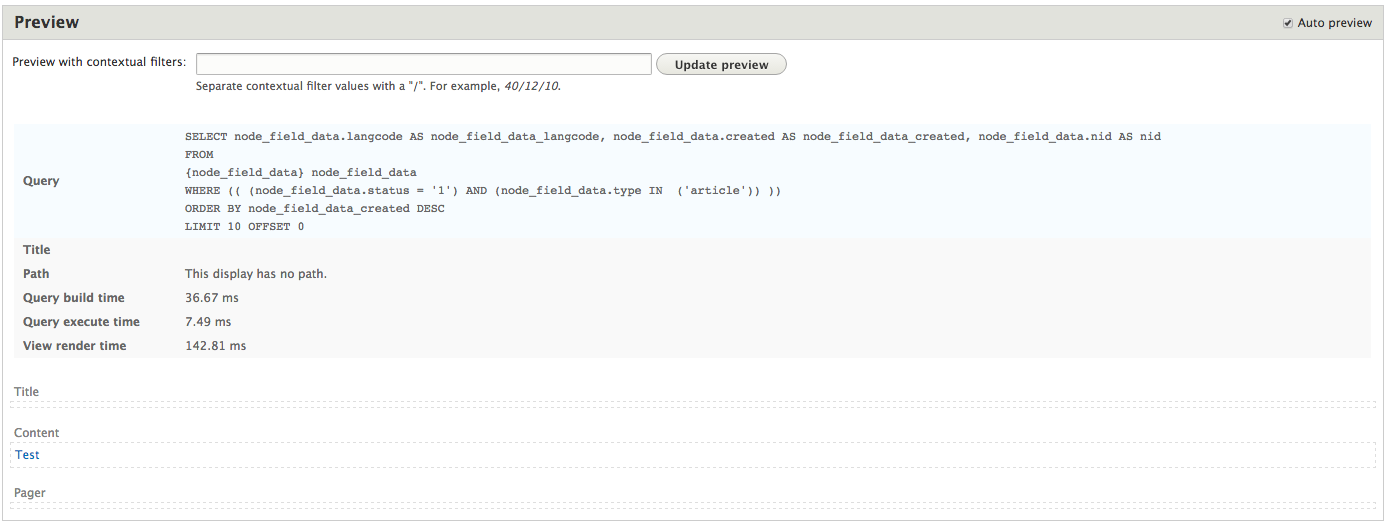Click the Content section label
1392x529 pixels.
[x=37, y=433]
